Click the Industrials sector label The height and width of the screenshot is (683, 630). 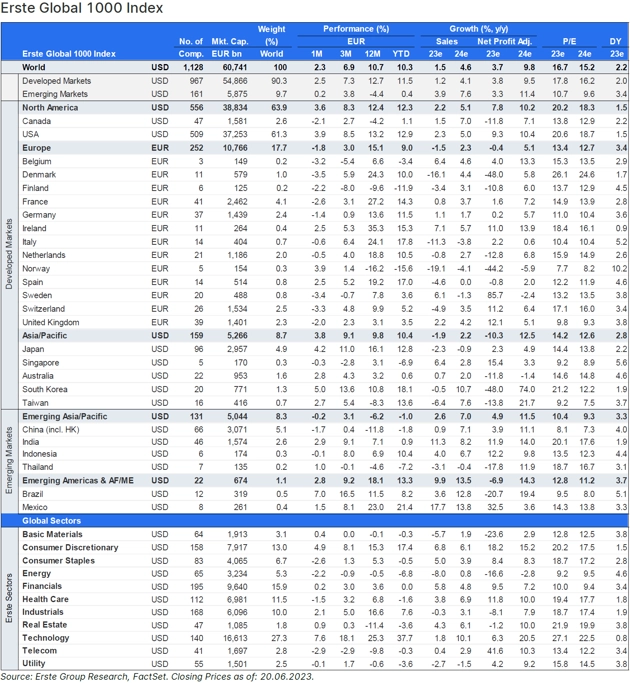point(43,612)
